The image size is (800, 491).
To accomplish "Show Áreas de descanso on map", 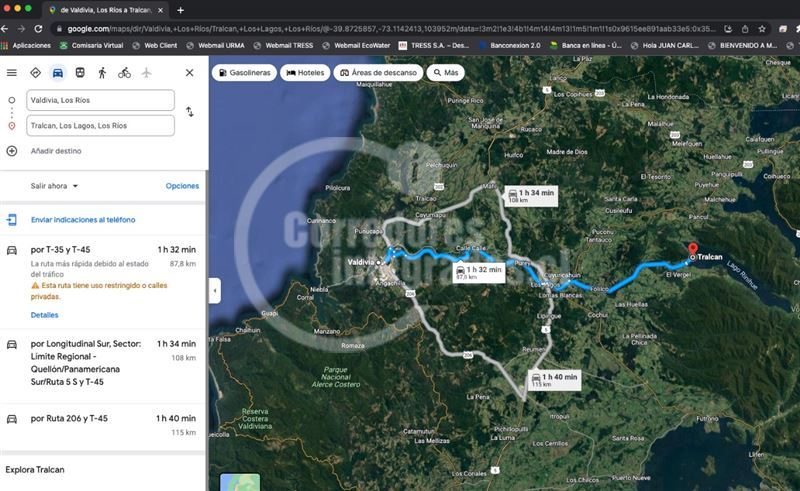I will (x=378, y=73).
